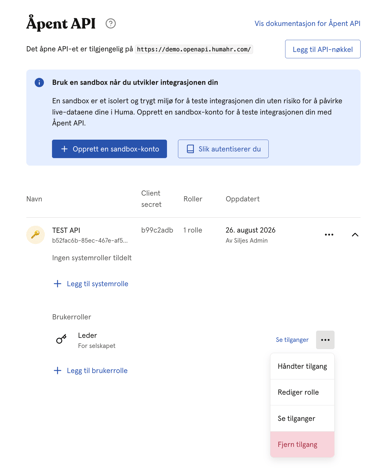Click the Roller column header

click(193, 199)
